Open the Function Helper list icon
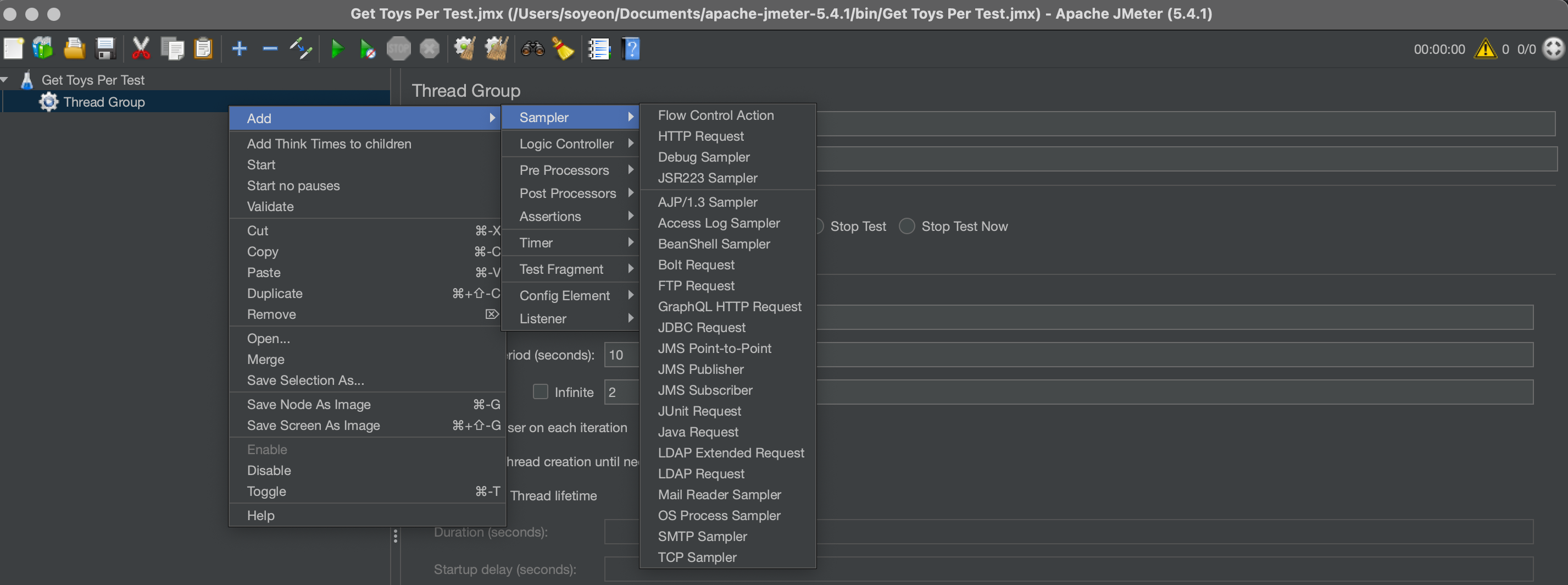Viewport: 1568px width, 585px height. [x=599, y=49]
